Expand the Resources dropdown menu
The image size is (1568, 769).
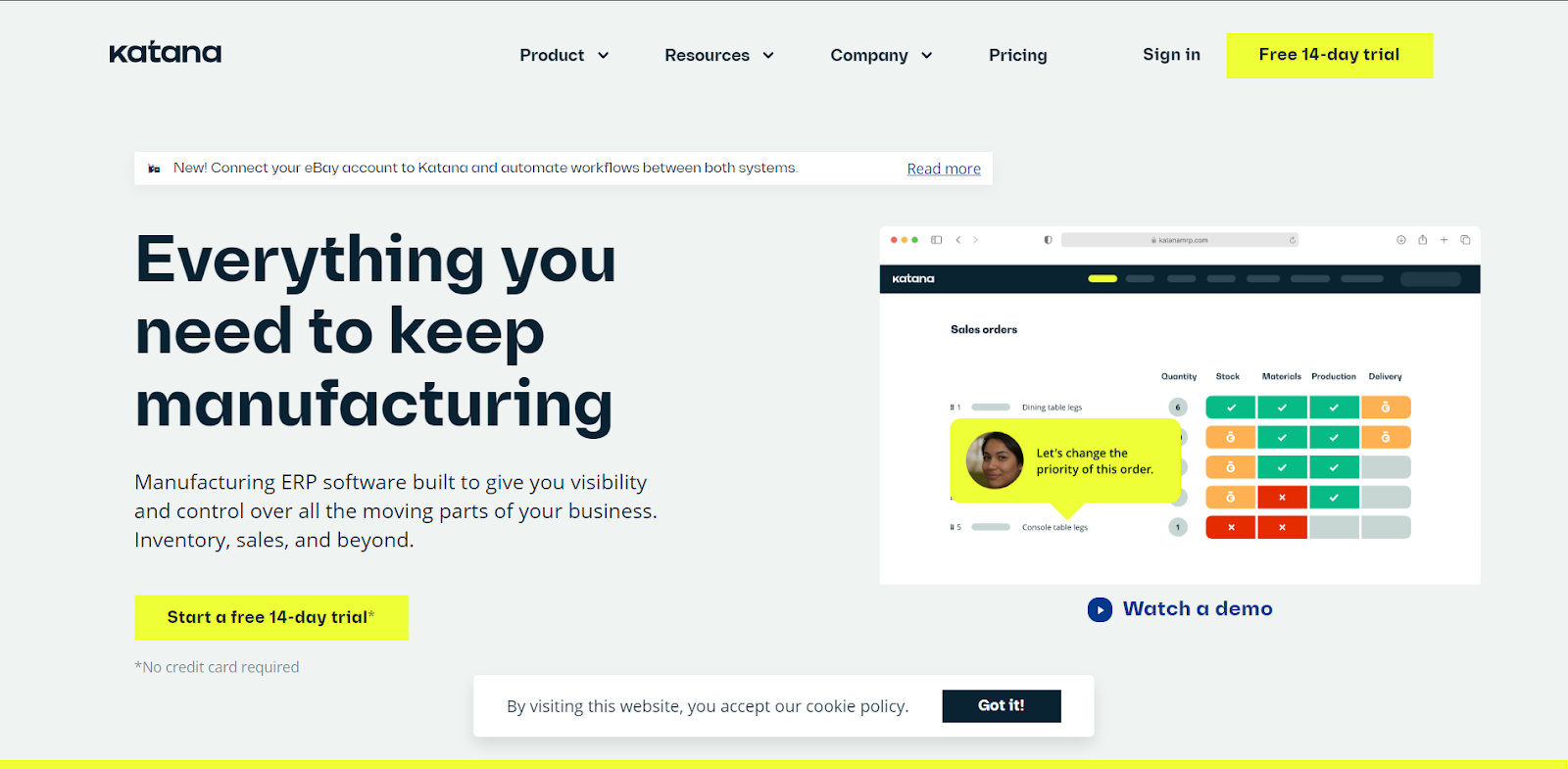click(x=719, y=56)
